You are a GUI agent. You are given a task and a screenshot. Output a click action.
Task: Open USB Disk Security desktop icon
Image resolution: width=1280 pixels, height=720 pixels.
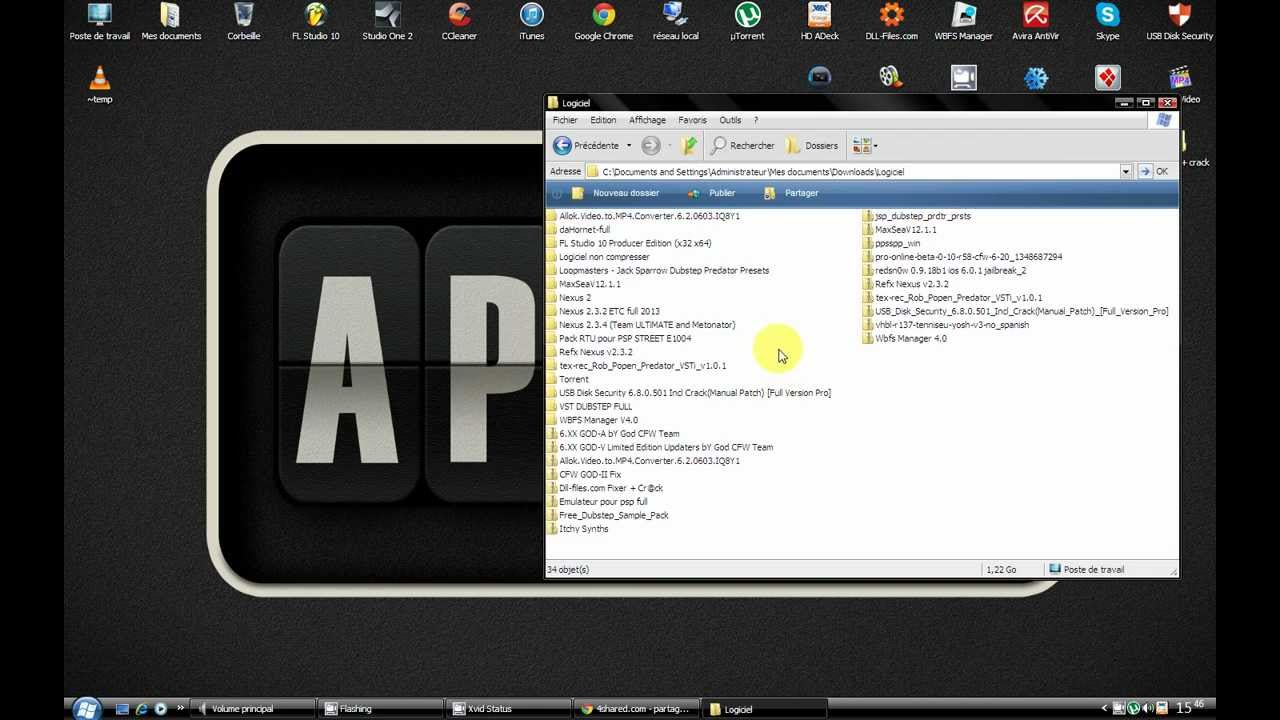coord(1179,22)
